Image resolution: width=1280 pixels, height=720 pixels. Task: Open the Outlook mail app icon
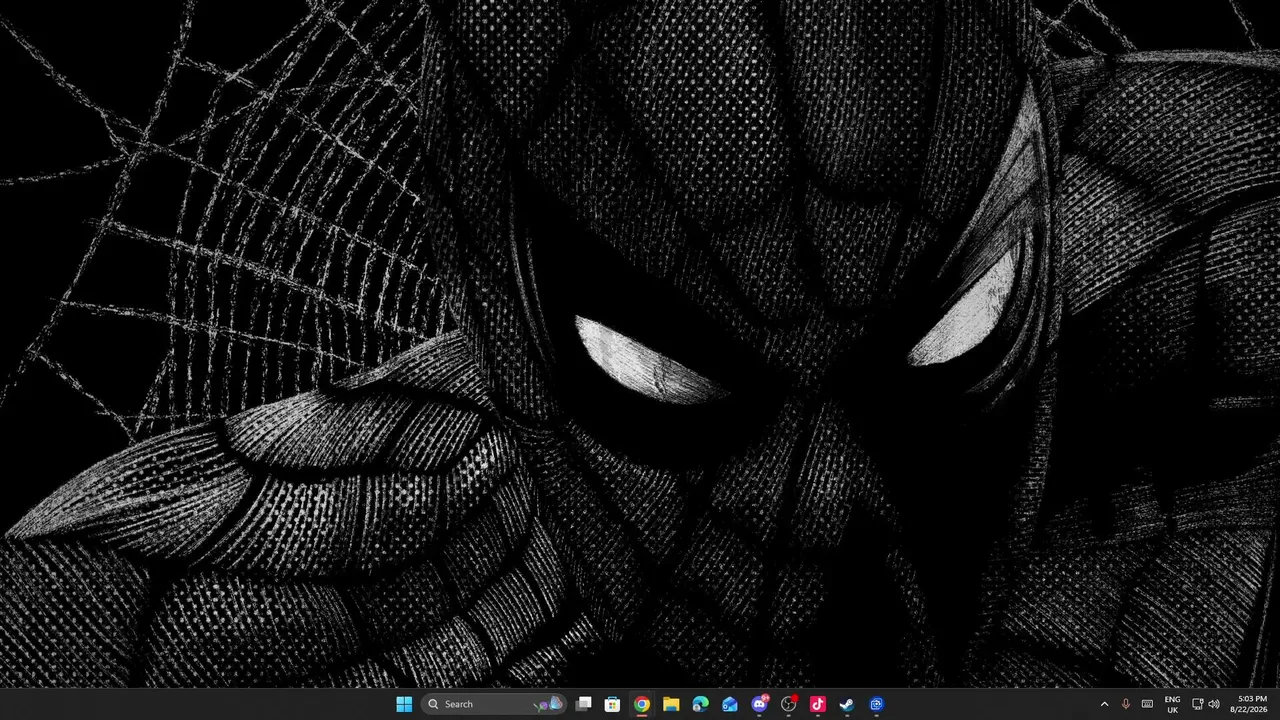(730, 704)
